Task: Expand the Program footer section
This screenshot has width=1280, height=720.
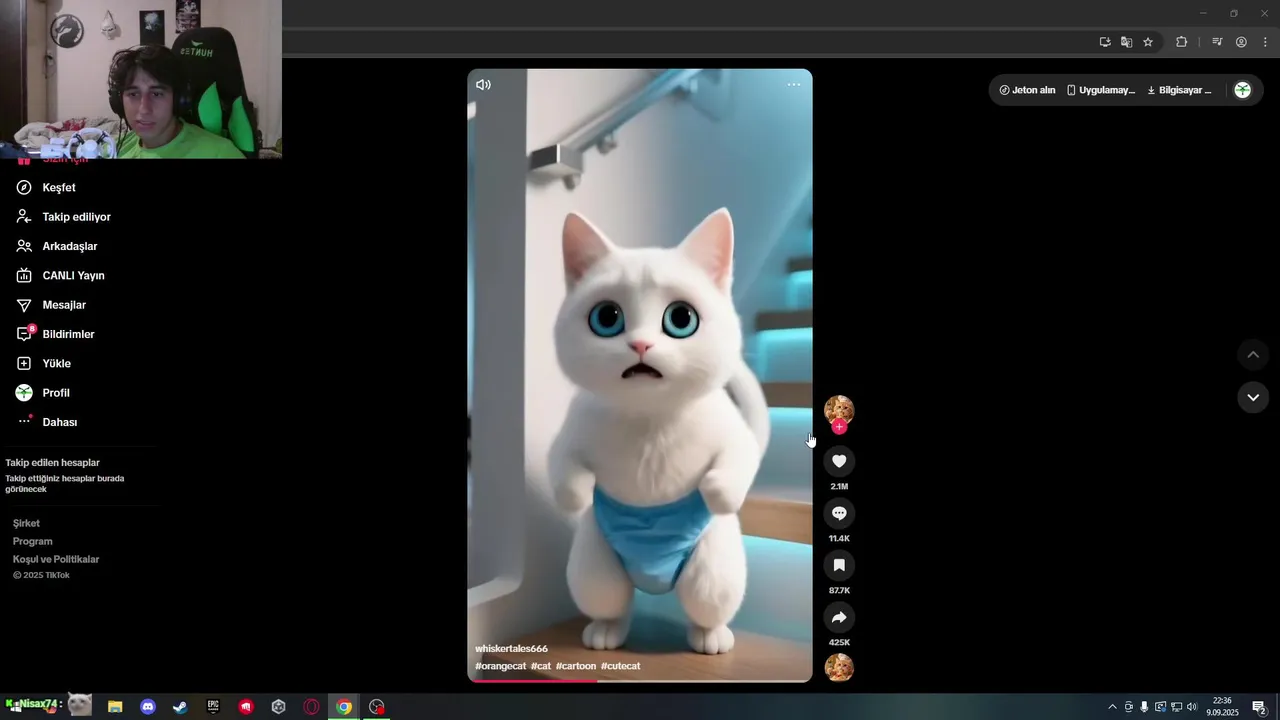Action: (32, 541)
